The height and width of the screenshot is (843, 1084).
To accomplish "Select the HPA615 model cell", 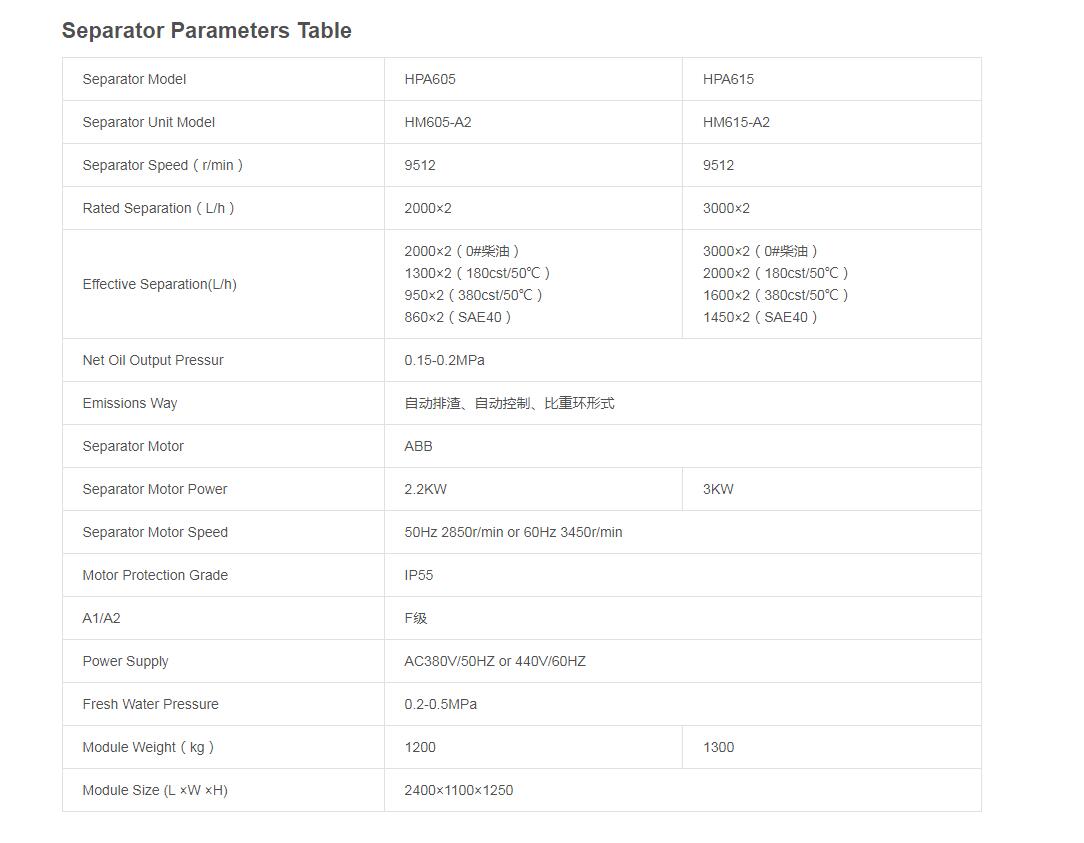I will click(728, 79).
